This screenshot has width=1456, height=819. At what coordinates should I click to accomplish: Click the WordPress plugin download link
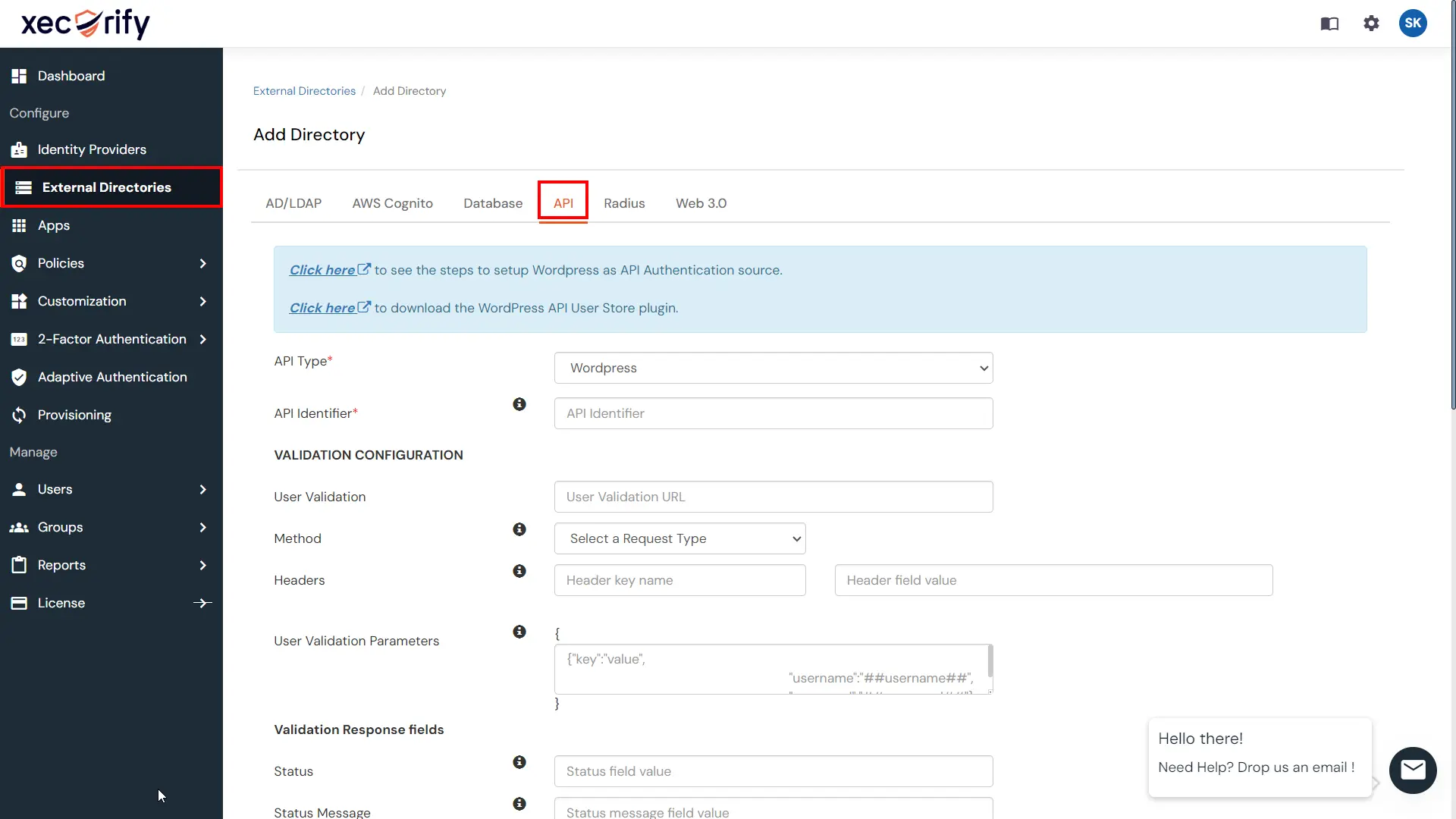coord(325,308)
